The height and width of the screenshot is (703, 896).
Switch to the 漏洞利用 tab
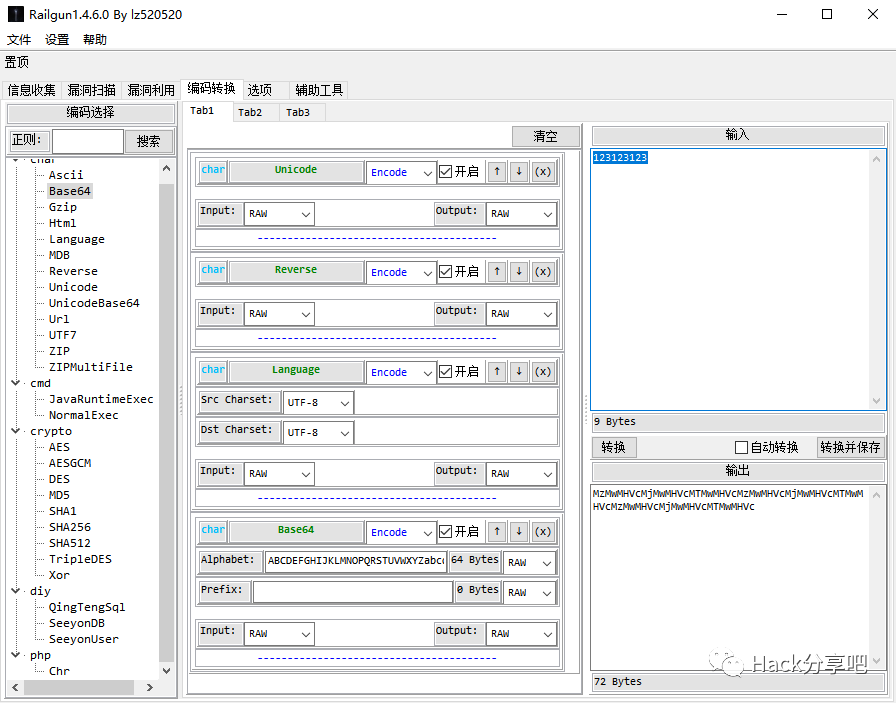tap(151, 90)
